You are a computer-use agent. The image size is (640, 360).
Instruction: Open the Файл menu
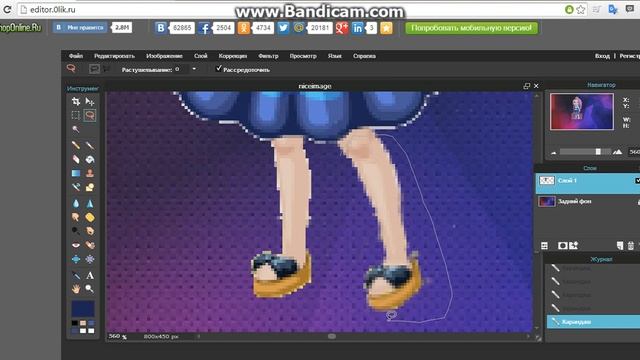(76, 56)
